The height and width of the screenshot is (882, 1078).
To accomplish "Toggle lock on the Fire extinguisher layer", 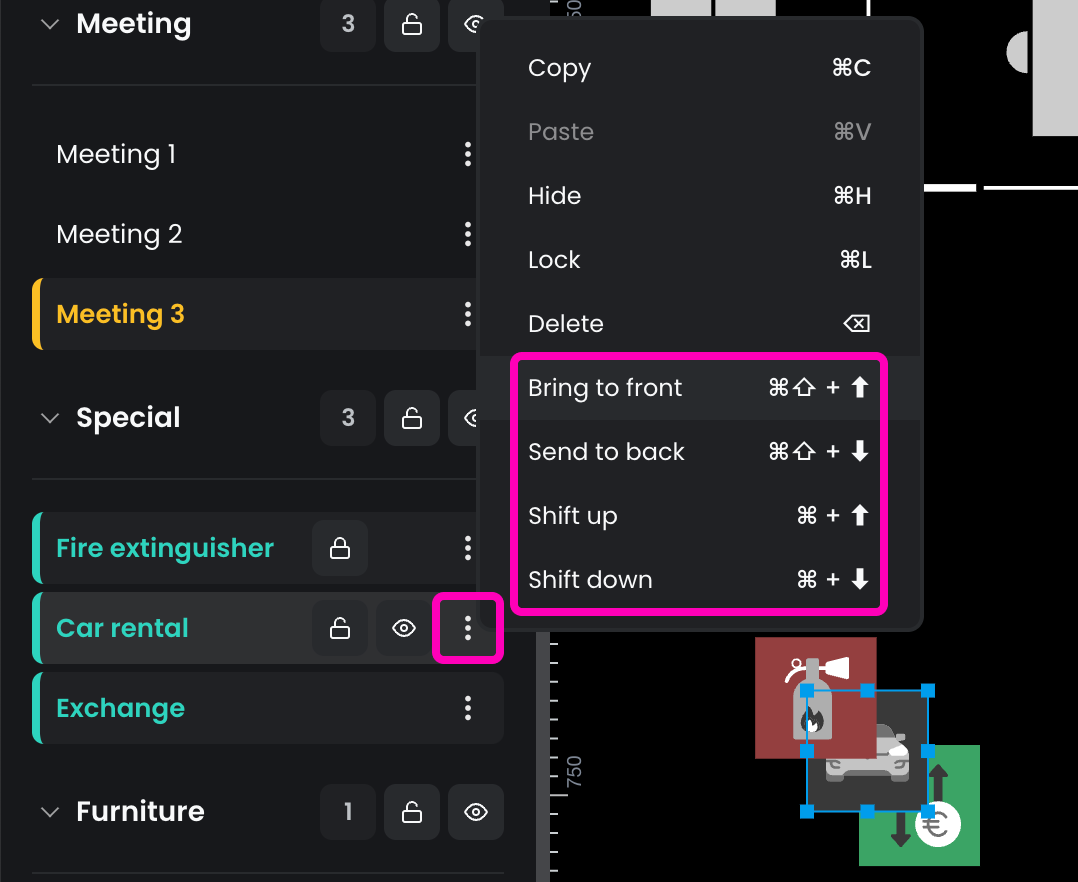I will (x=340, y=548).
